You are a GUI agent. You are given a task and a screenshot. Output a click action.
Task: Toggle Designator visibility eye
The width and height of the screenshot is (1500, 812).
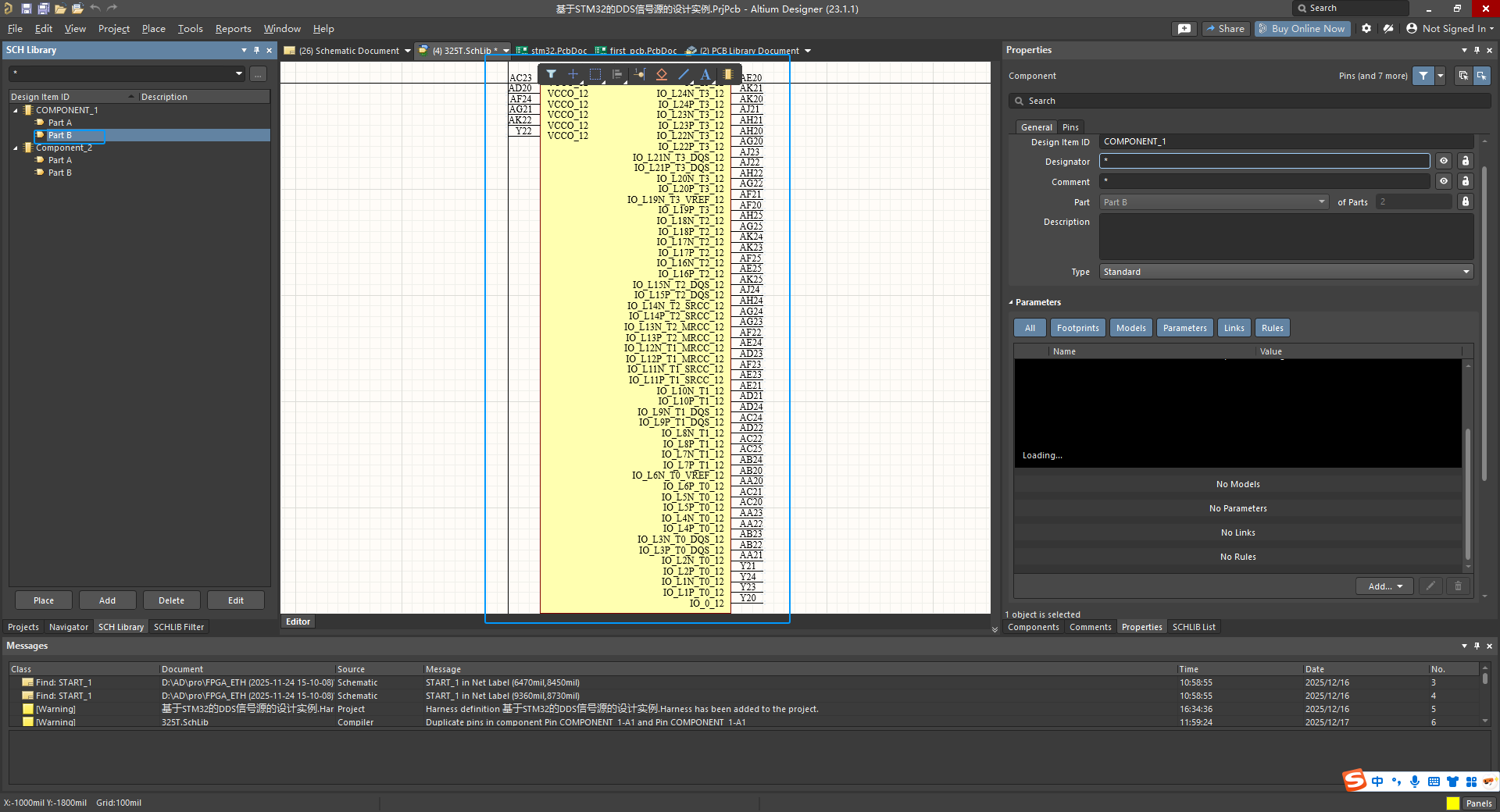pyautogui.click(x=1444, y=161)
